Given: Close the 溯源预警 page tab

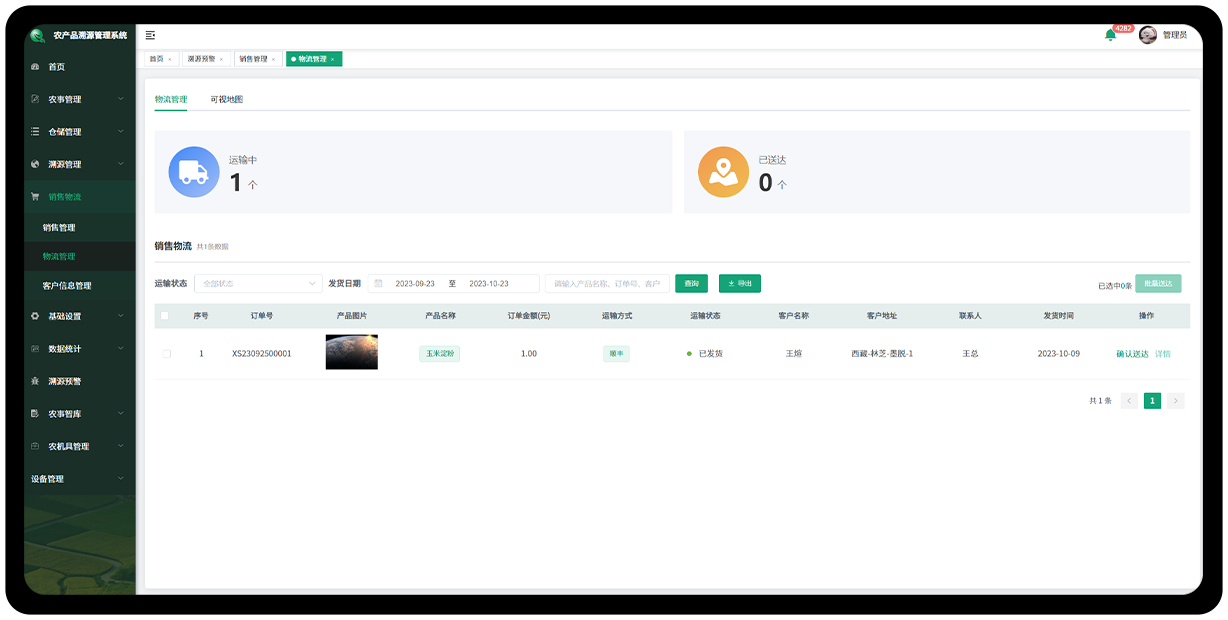Looking at the screenshot, I should point(221,60).
